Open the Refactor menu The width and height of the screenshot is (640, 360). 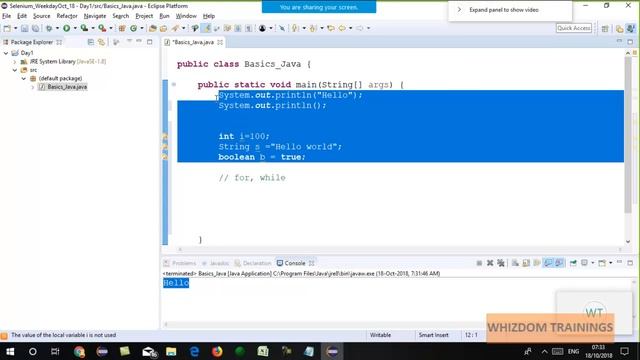click(67, 16)
